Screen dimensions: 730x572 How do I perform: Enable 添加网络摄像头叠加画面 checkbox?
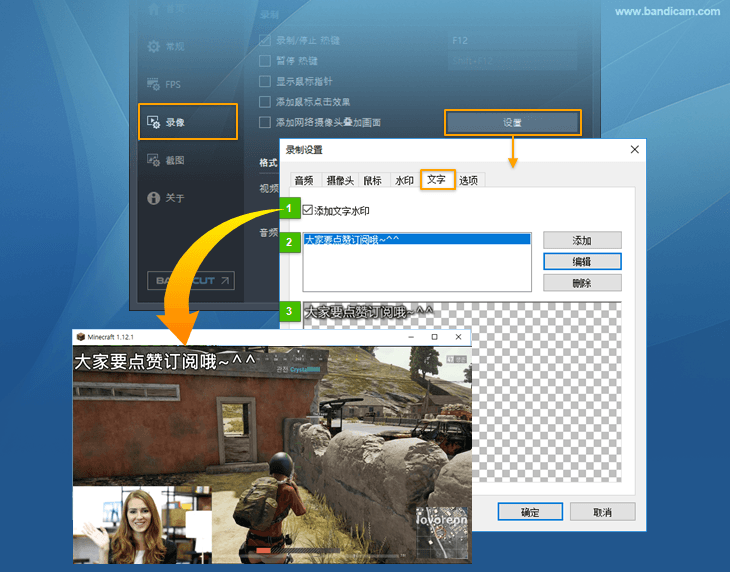click(265, 122)
